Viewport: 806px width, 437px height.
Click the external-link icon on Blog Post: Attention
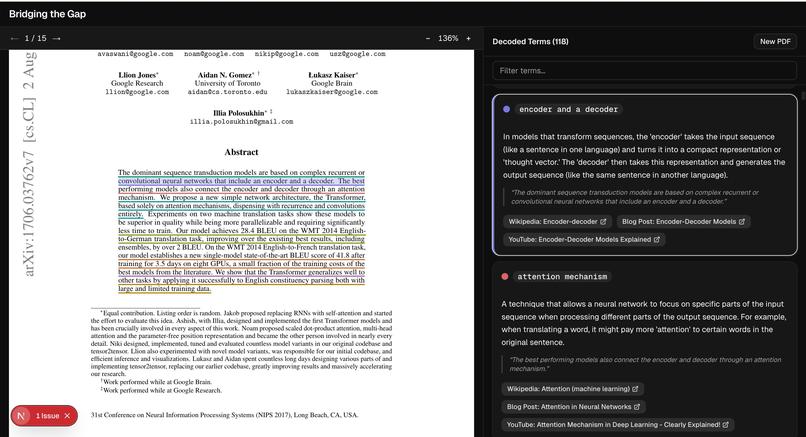[637, 407]
